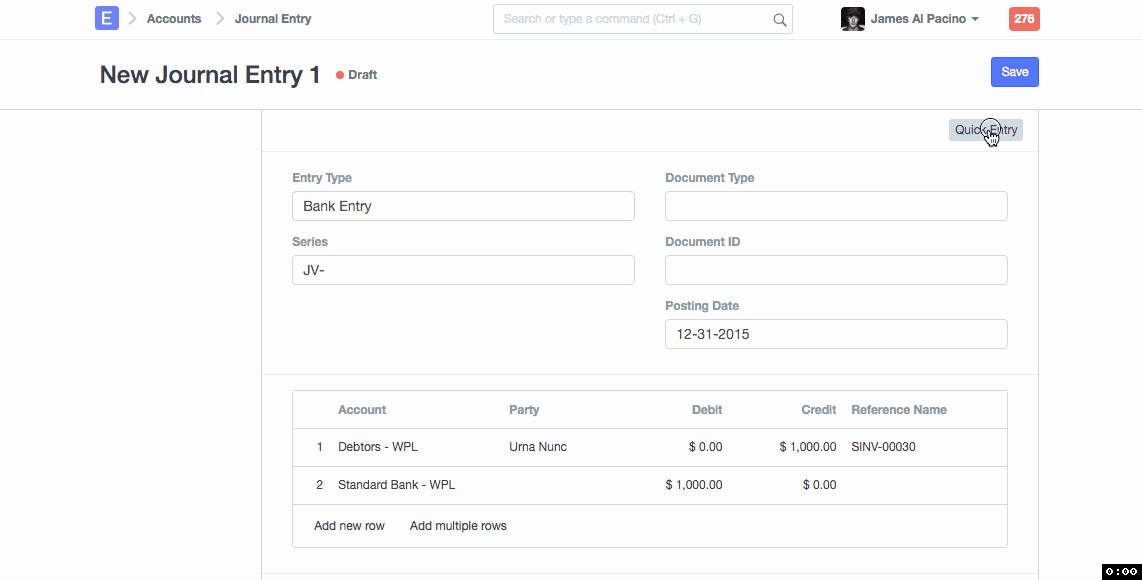Save the journal entry

pos(1014,72)
